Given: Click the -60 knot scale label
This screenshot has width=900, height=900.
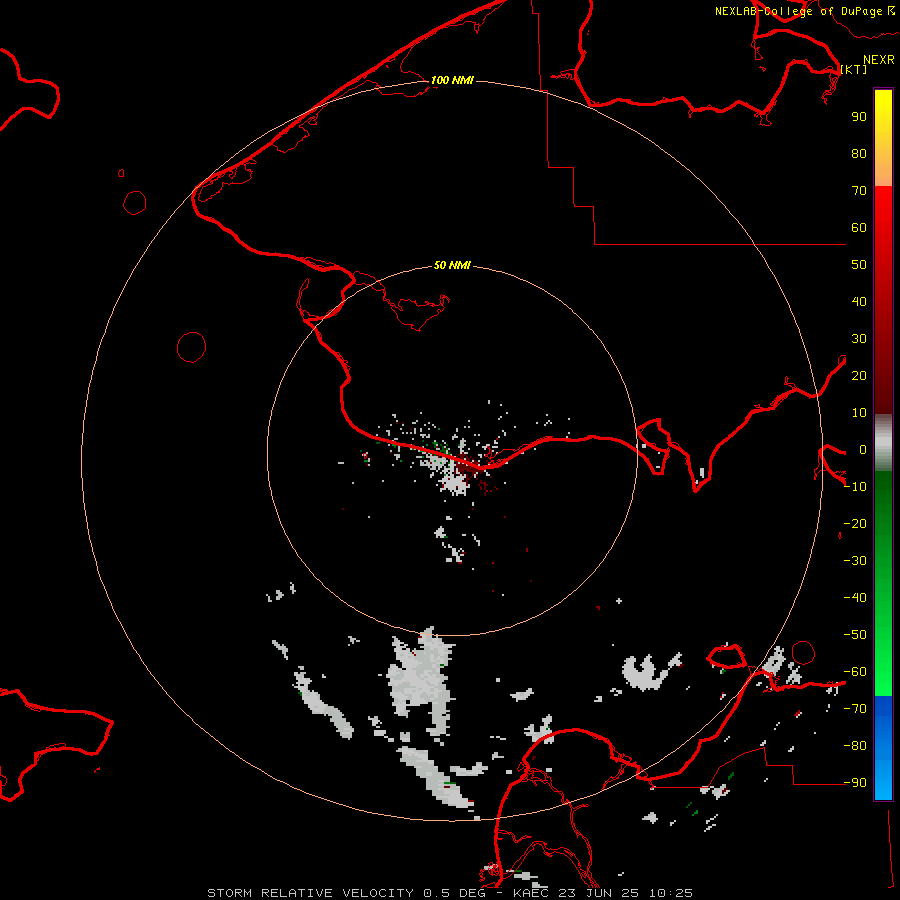Looking at the screenshot, I should 855,672.
